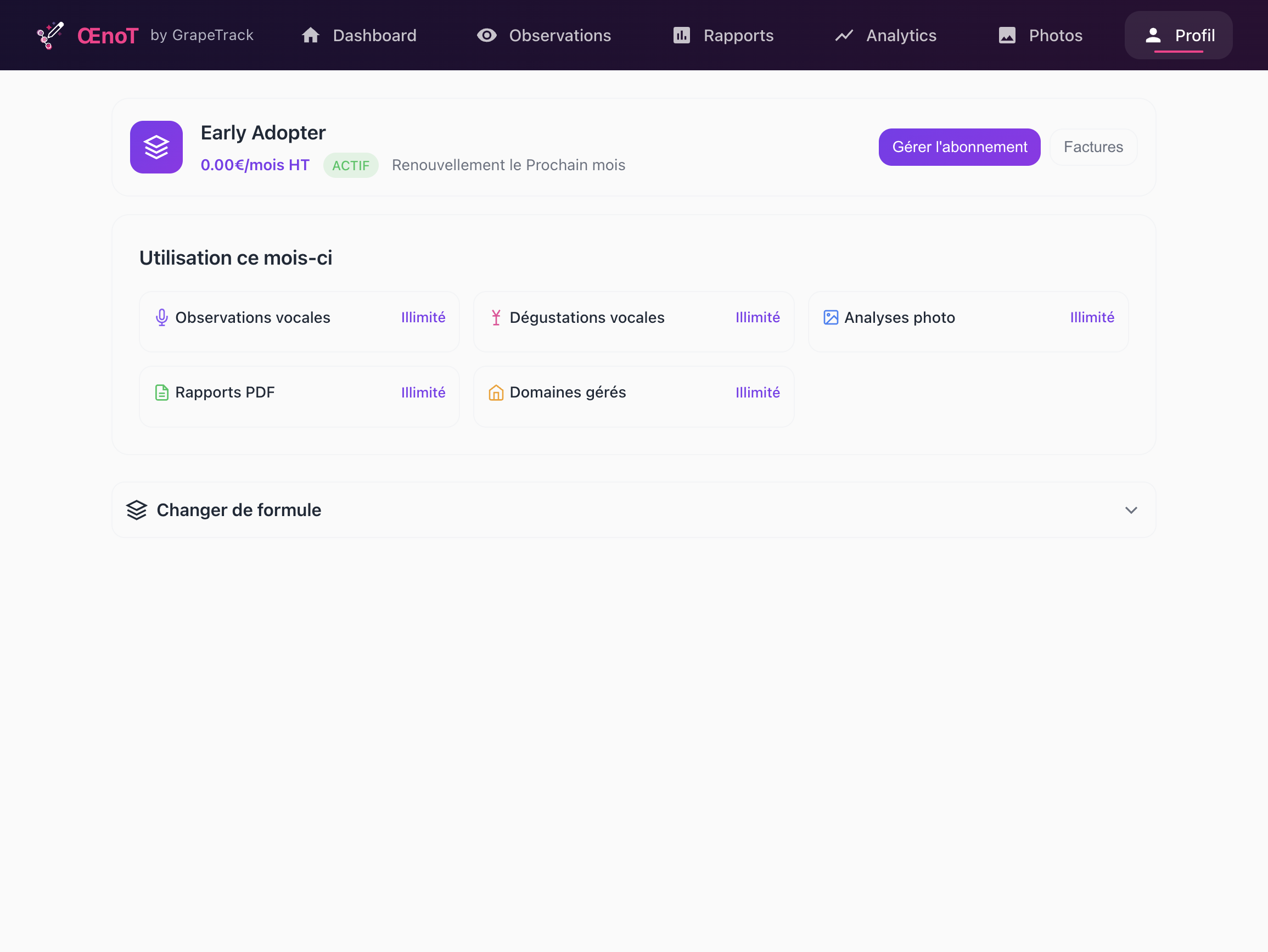Click the Rapports bar chart icon
The image size is (1268, 952).
pos(682,36)
